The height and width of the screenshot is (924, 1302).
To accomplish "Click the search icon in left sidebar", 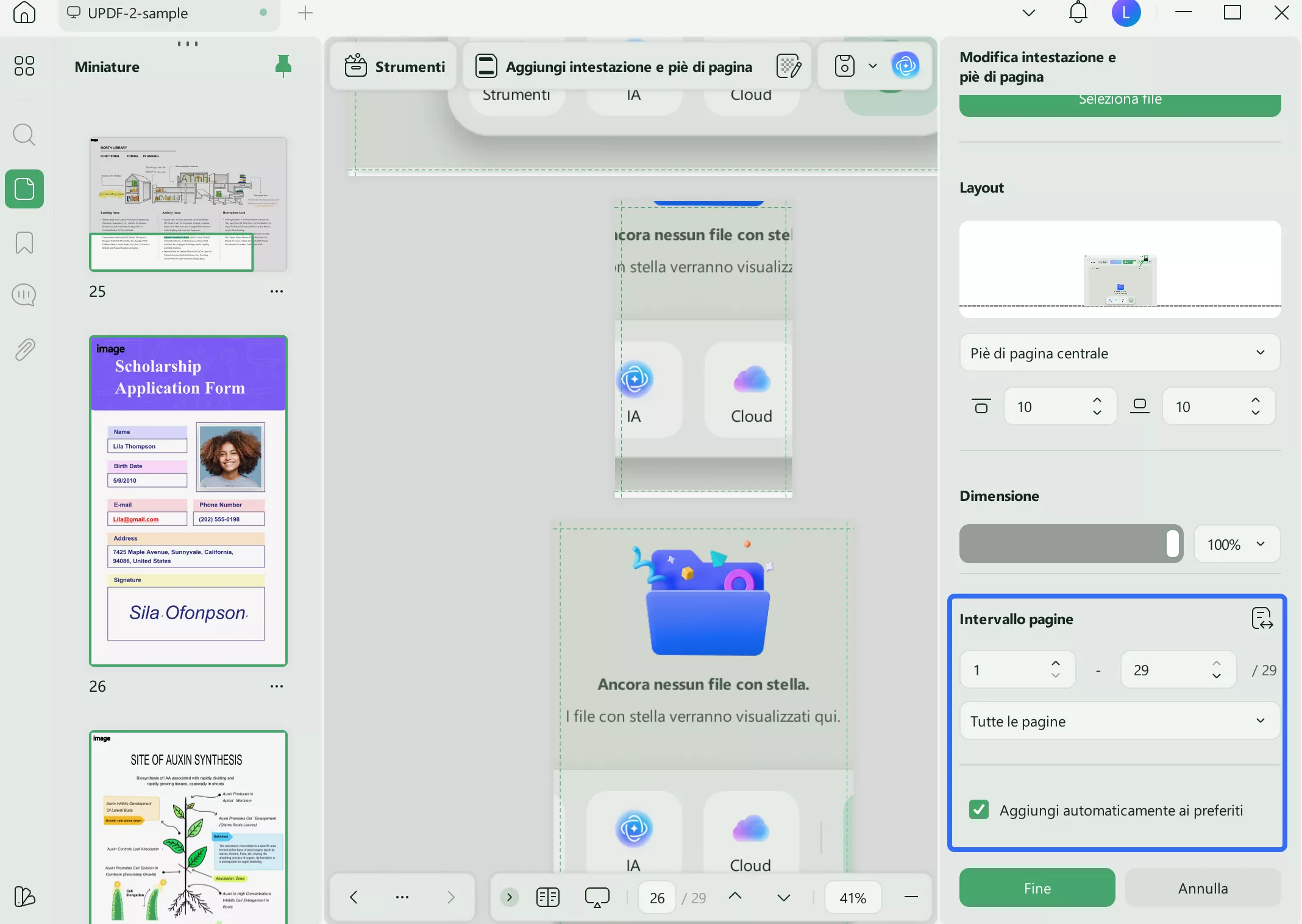I will tap(24, 135).
